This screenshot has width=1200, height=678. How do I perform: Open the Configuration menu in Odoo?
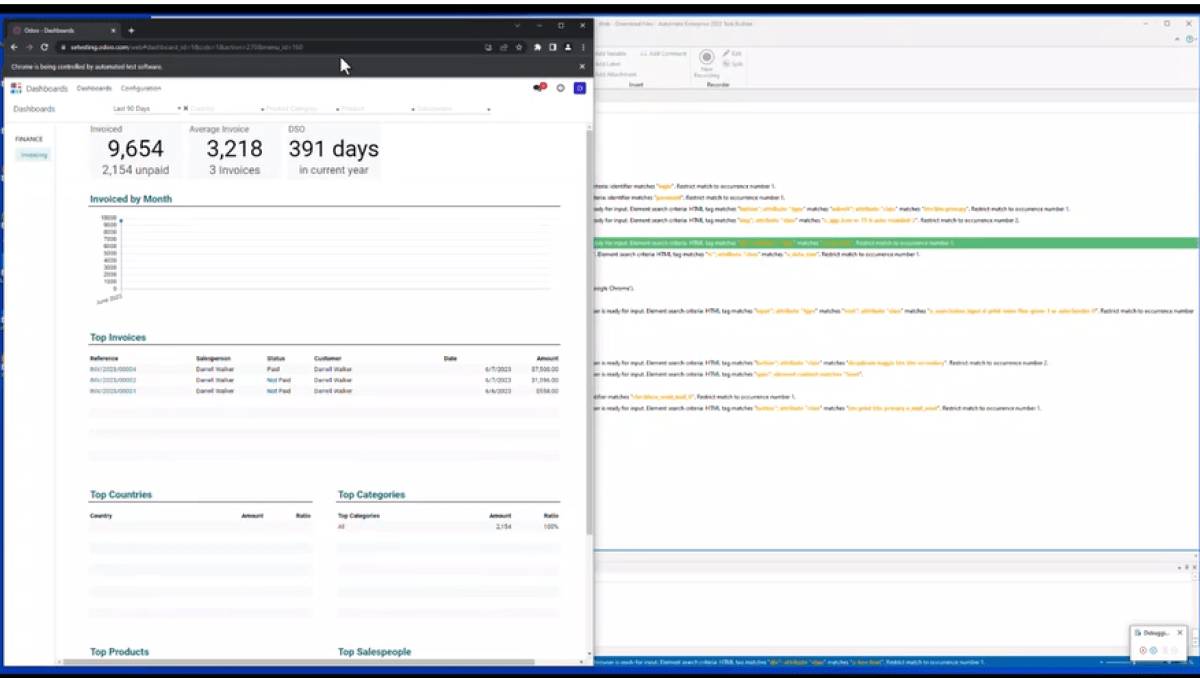click(x=141, y=88)
